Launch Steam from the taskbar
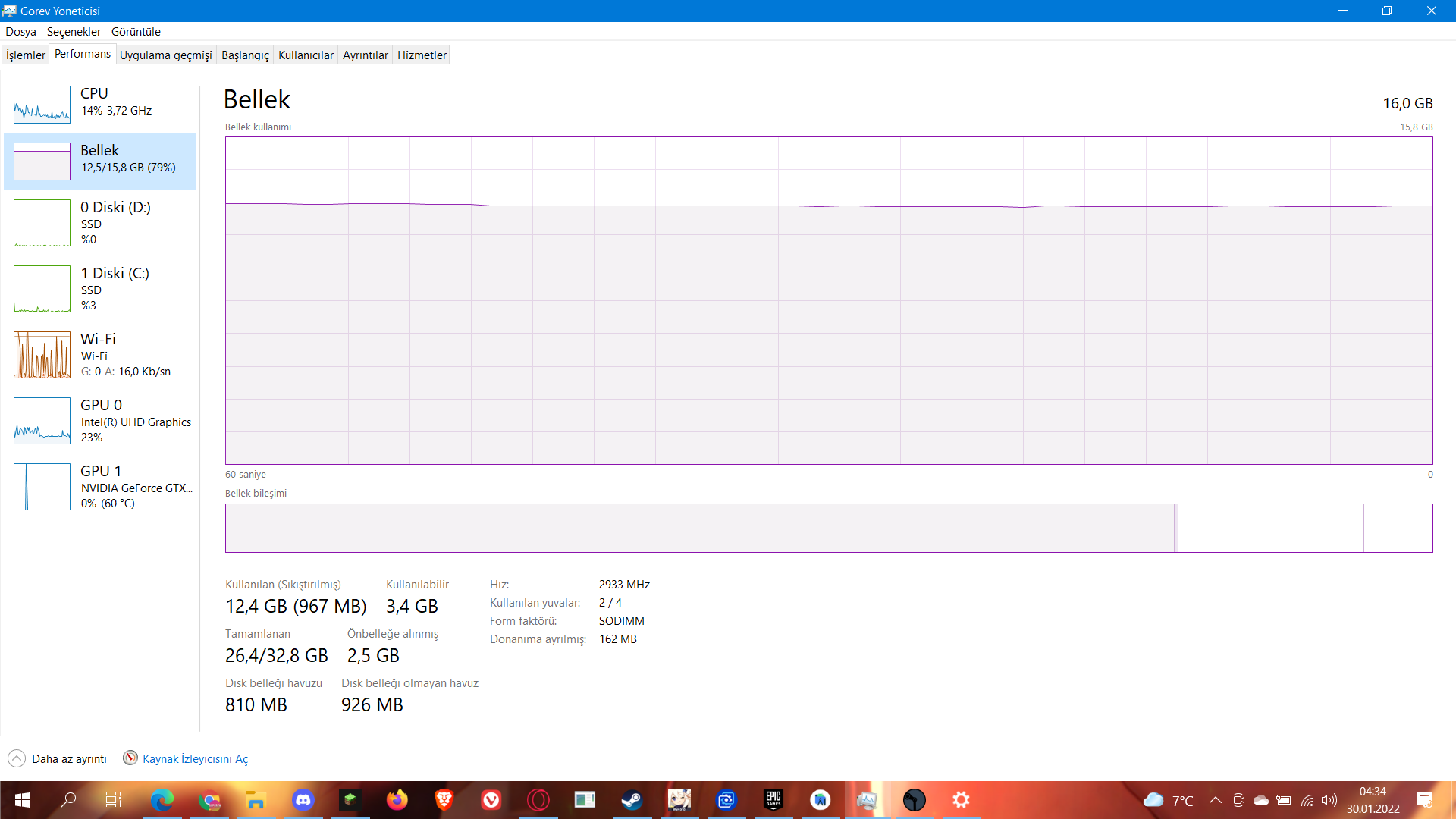This screenshot has width=1456, height=819. (x=632, y=800)
